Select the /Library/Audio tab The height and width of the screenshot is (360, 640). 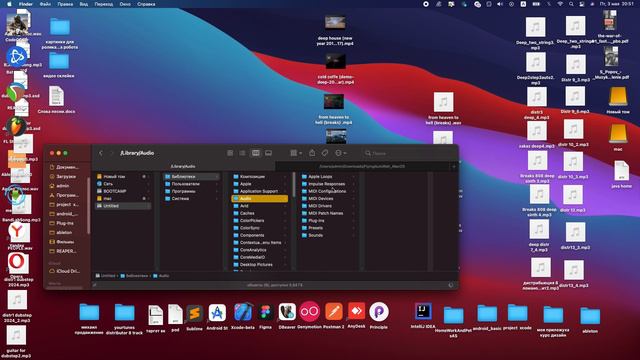click(x=183, y=166)
